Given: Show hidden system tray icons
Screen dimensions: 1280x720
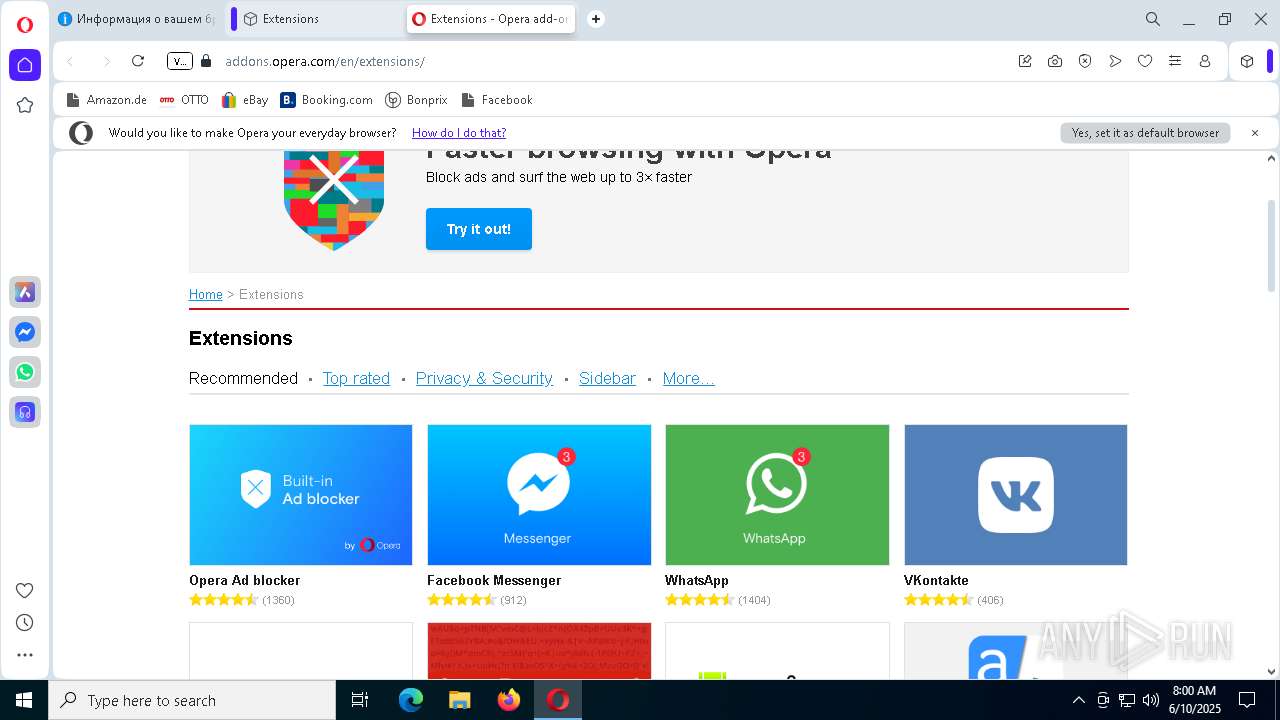Looking at the screenshot, I should pos(1078,700).
